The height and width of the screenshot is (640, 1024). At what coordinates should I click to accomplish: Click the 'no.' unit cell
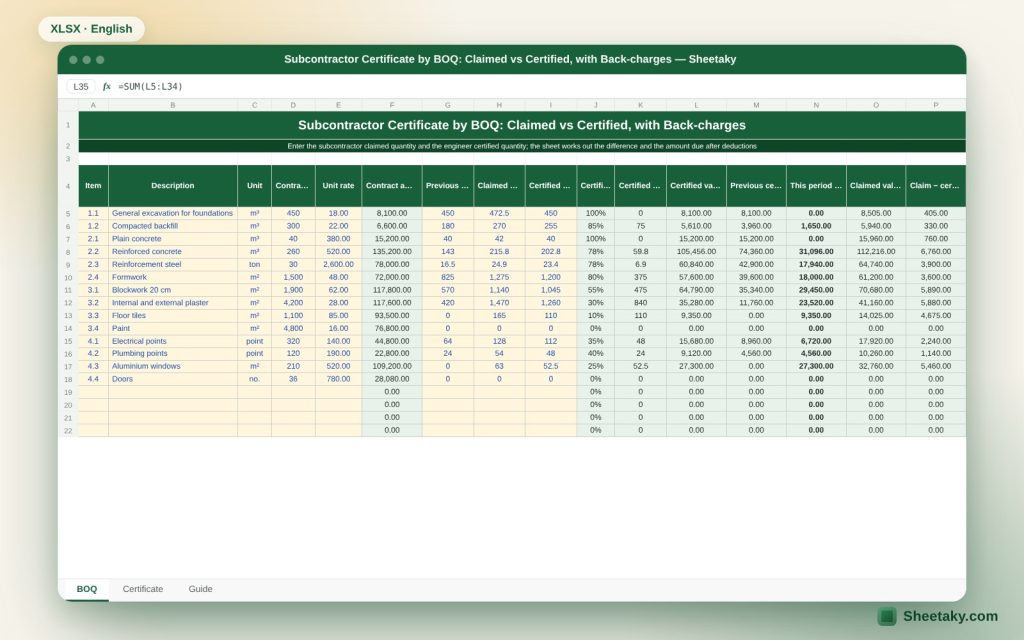click(254, 379)
